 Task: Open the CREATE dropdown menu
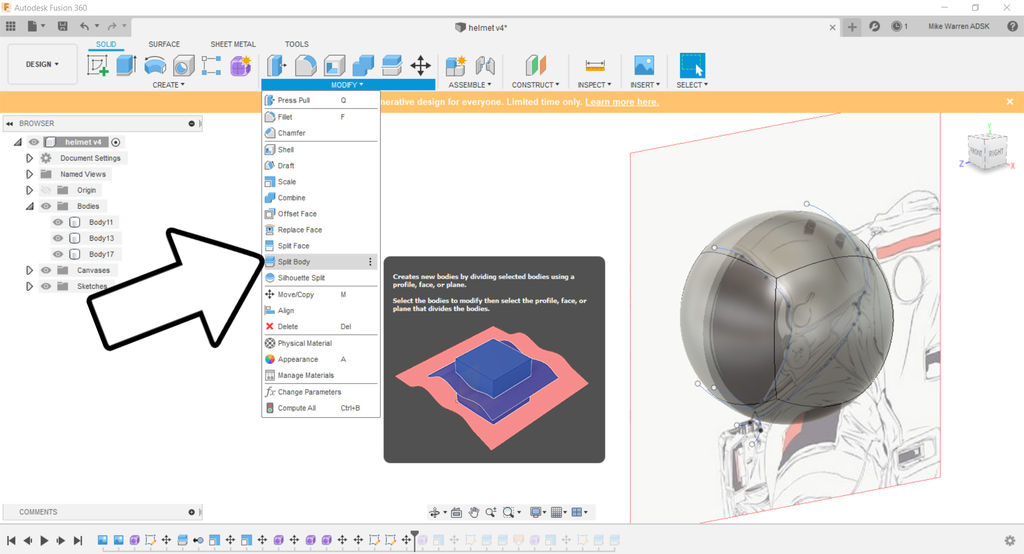168,85
